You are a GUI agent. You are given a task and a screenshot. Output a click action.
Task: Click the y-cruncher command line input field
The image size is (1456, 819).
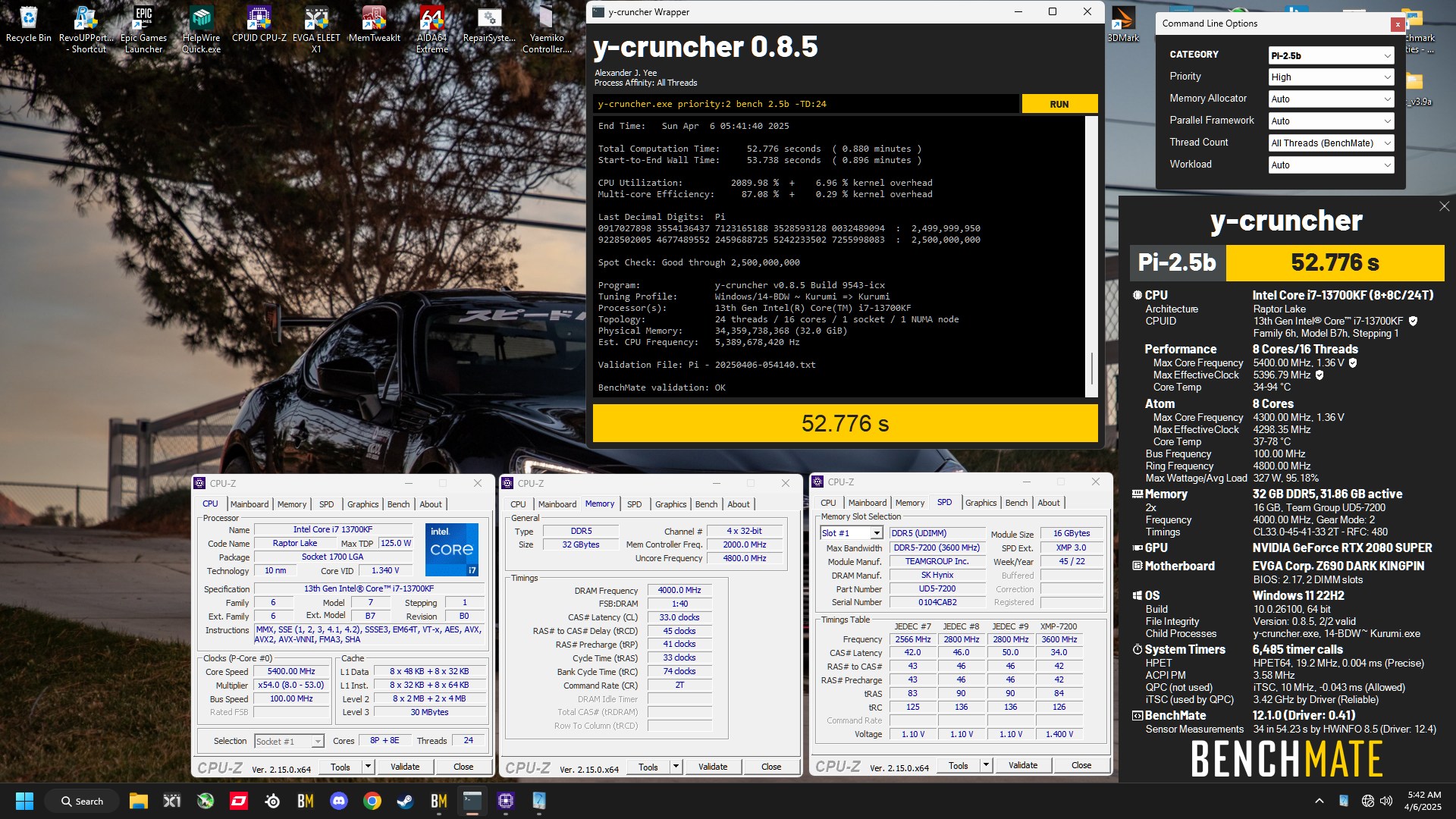click(x=806, y=104)
